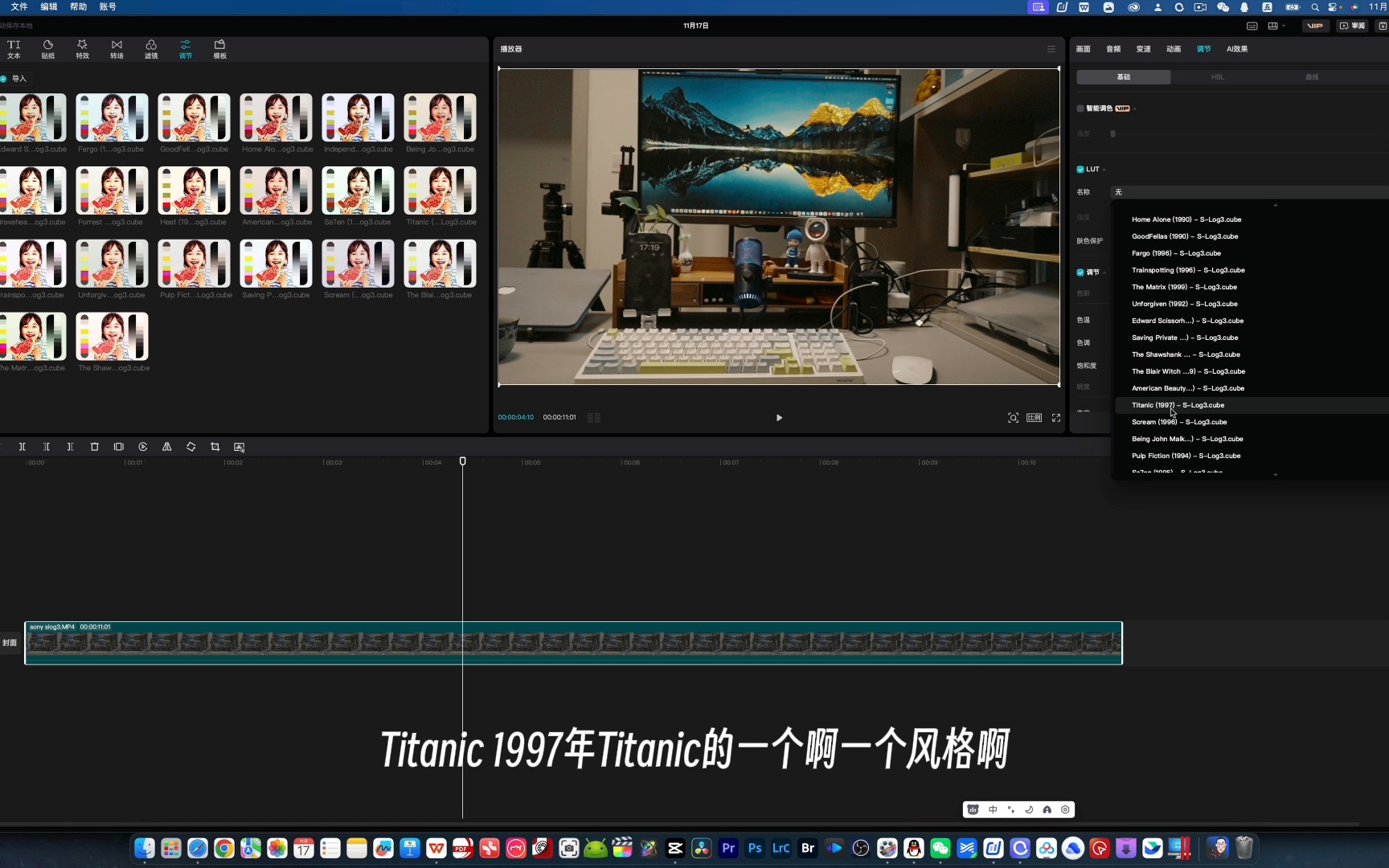Click the trash delete icon in timeline toolbar
The height and width of the screenshot is (868, 1389).
point(94,447)
